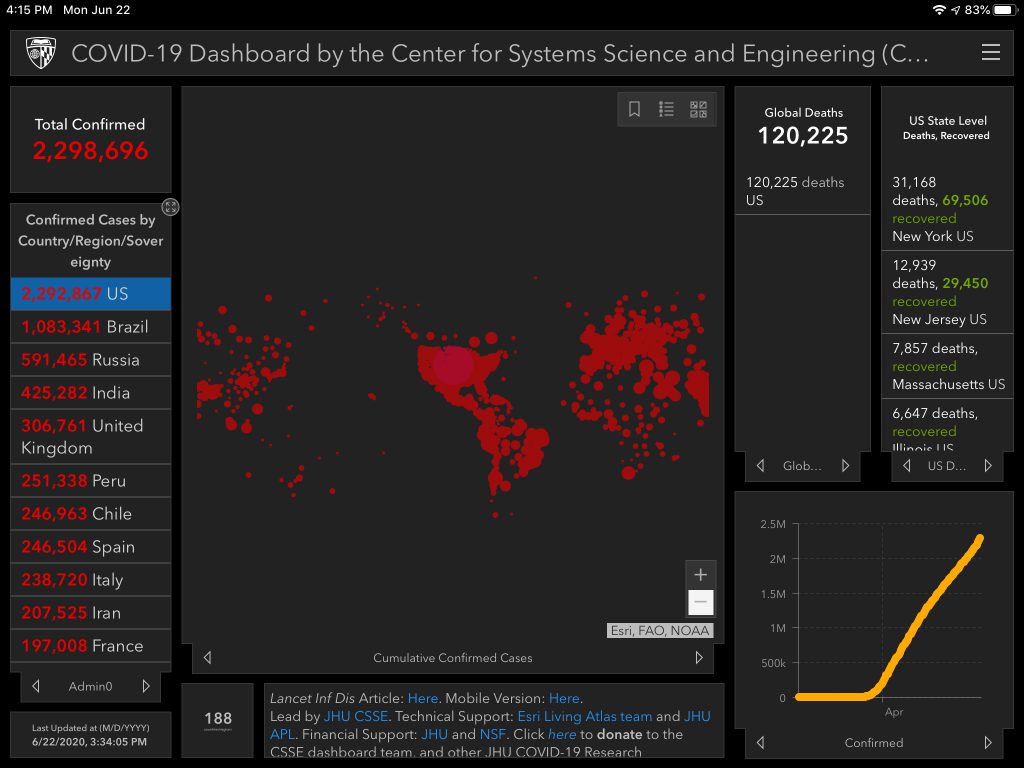Click the Johns Hopkins logo
This screenshot has width=1024, height=768.
41,53
